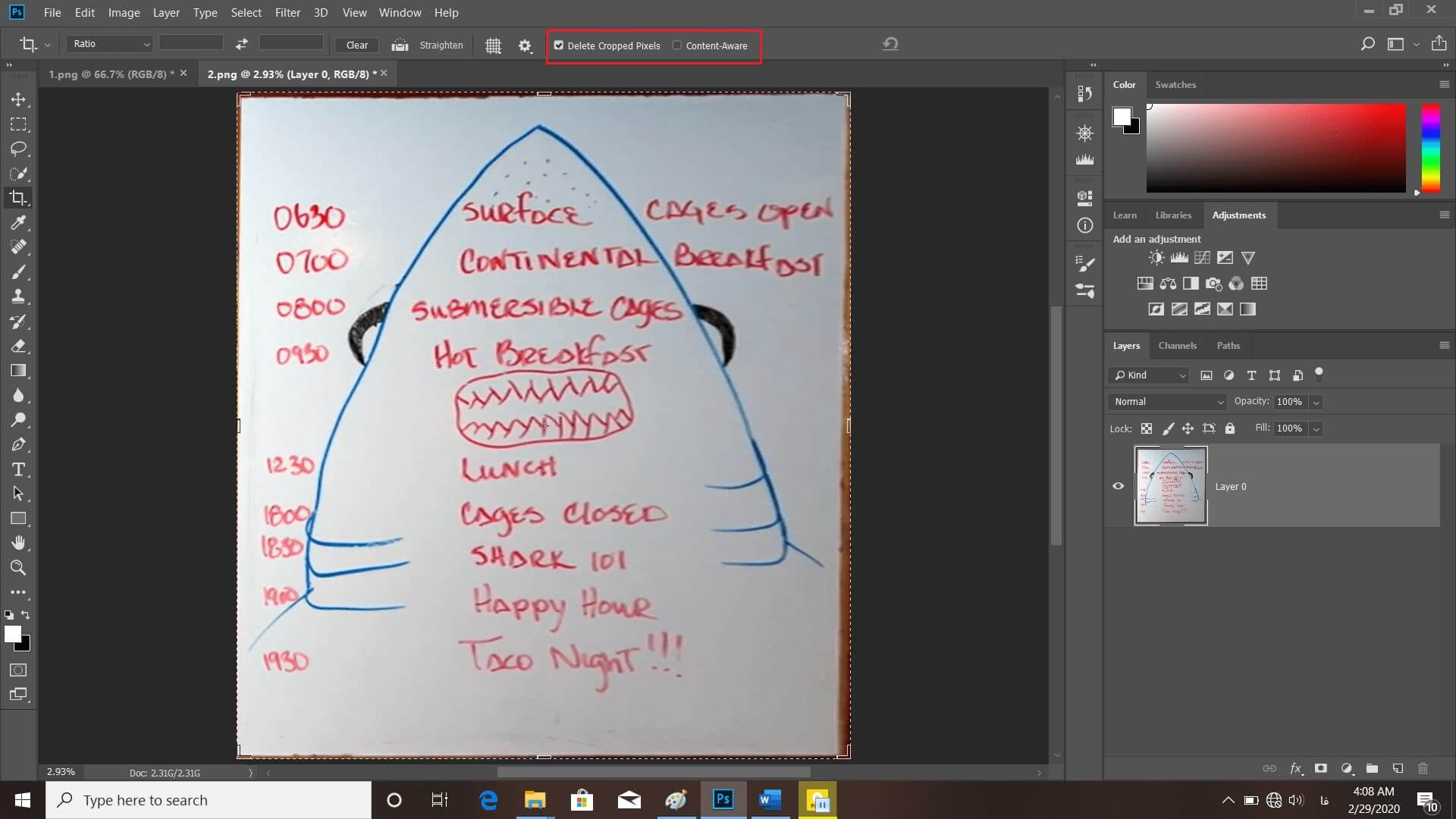Pick a hue on the vertical color strip

[1430, 148]
